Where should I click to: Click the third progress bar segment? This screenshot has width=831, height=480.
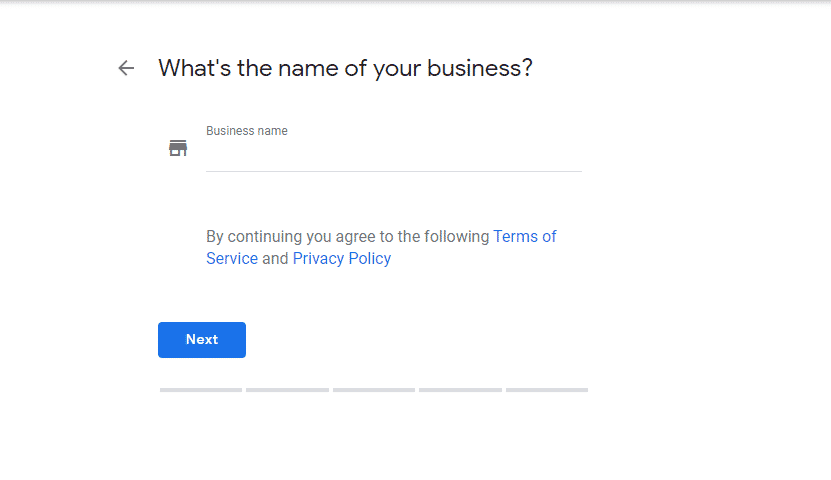[374, 390]
